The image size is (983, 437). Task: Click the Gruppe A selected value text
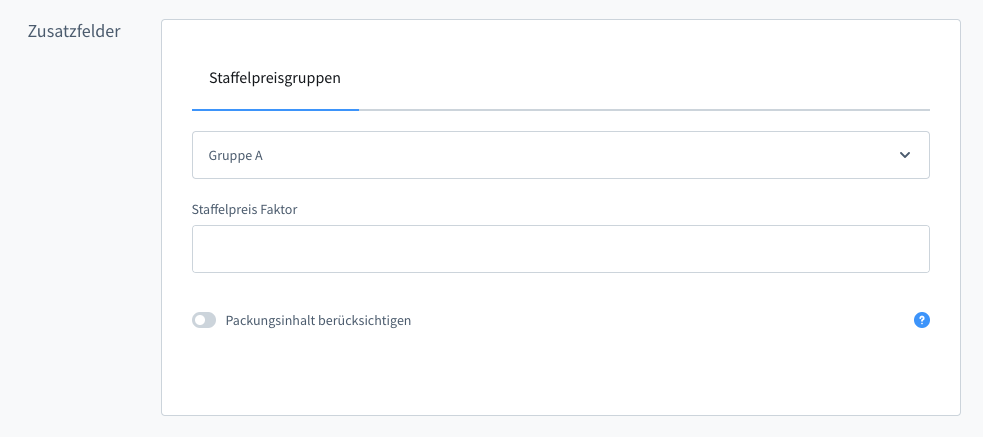click(x=236, y=156)
